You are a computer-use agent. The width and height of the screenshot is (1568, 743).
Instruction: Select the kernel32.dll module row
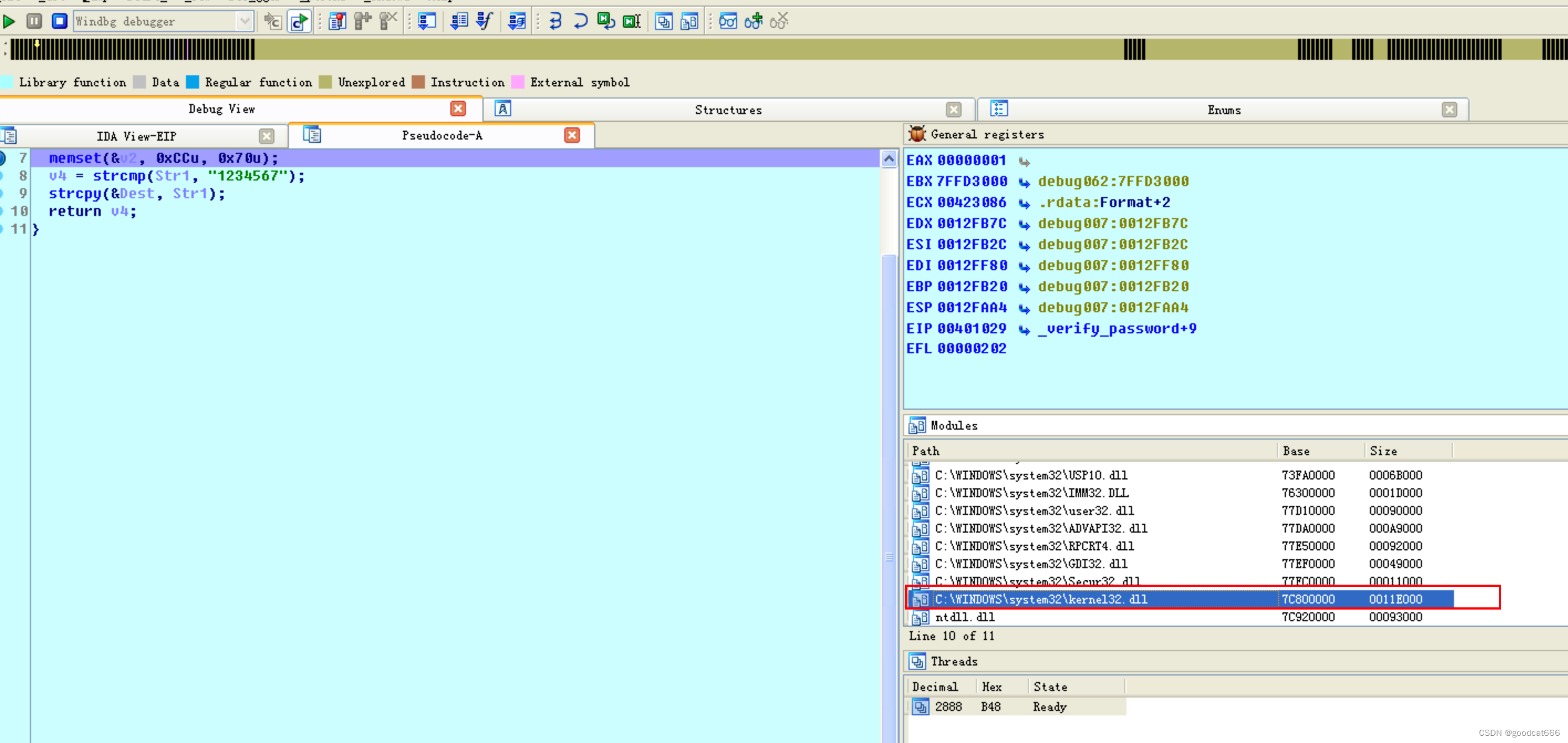click(1180, 599)
